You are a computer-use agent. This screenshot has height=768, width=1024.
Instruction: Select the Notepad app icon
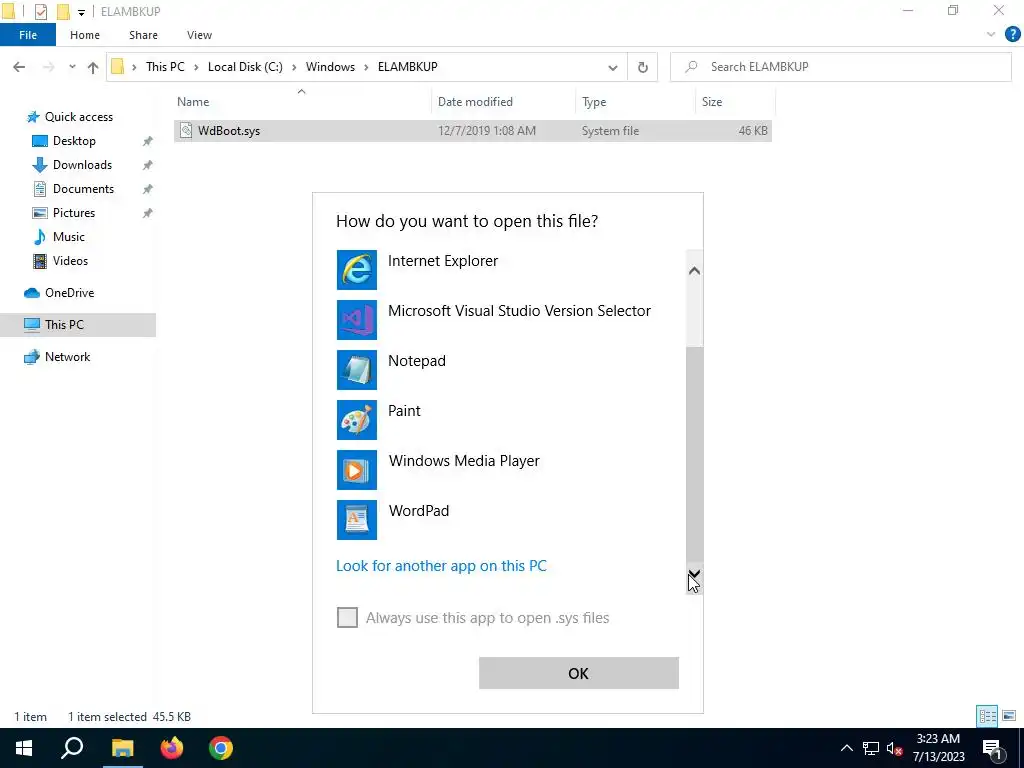[357, 370]
